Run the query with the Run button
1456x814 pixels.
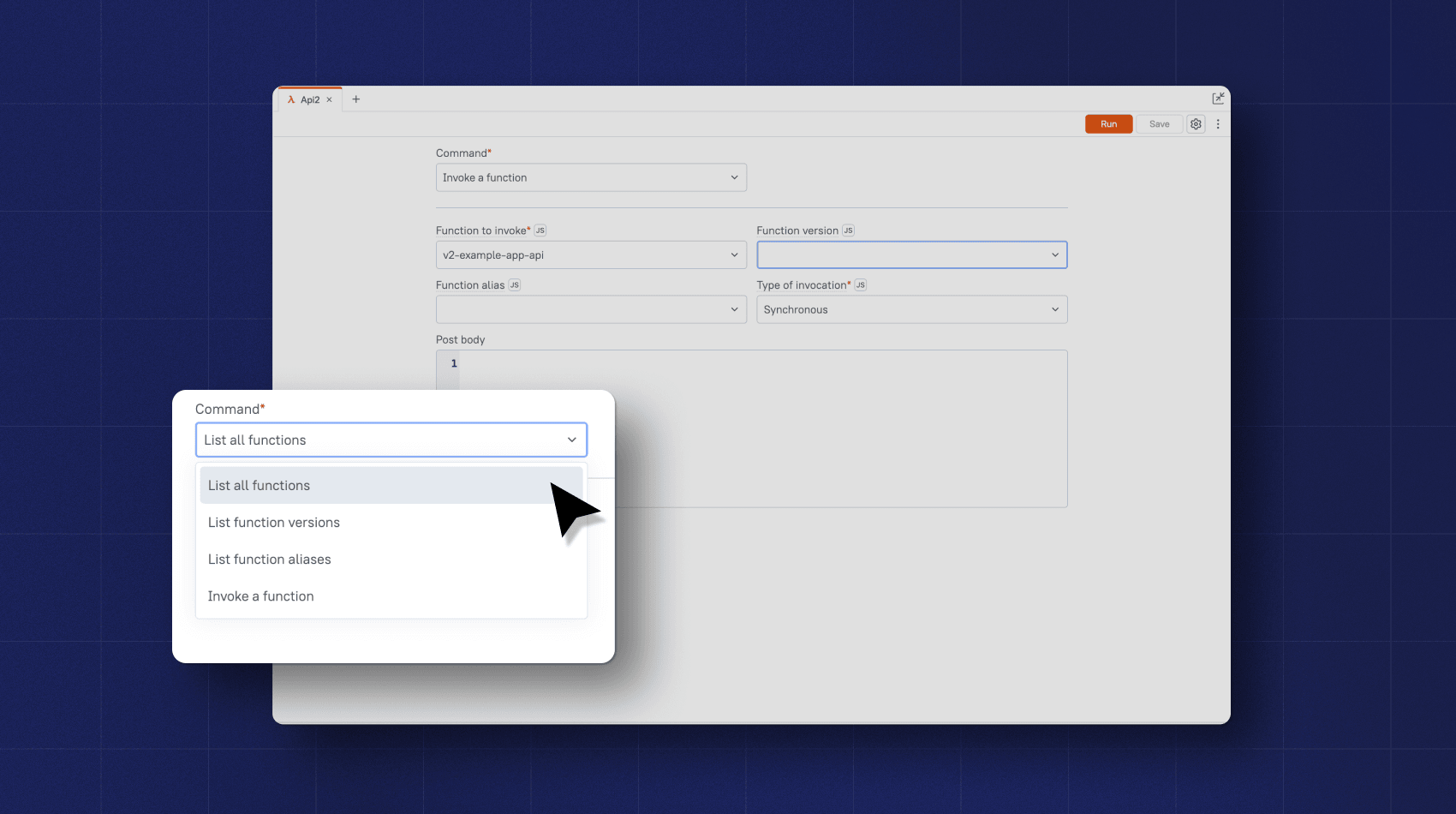[1108, 123]
